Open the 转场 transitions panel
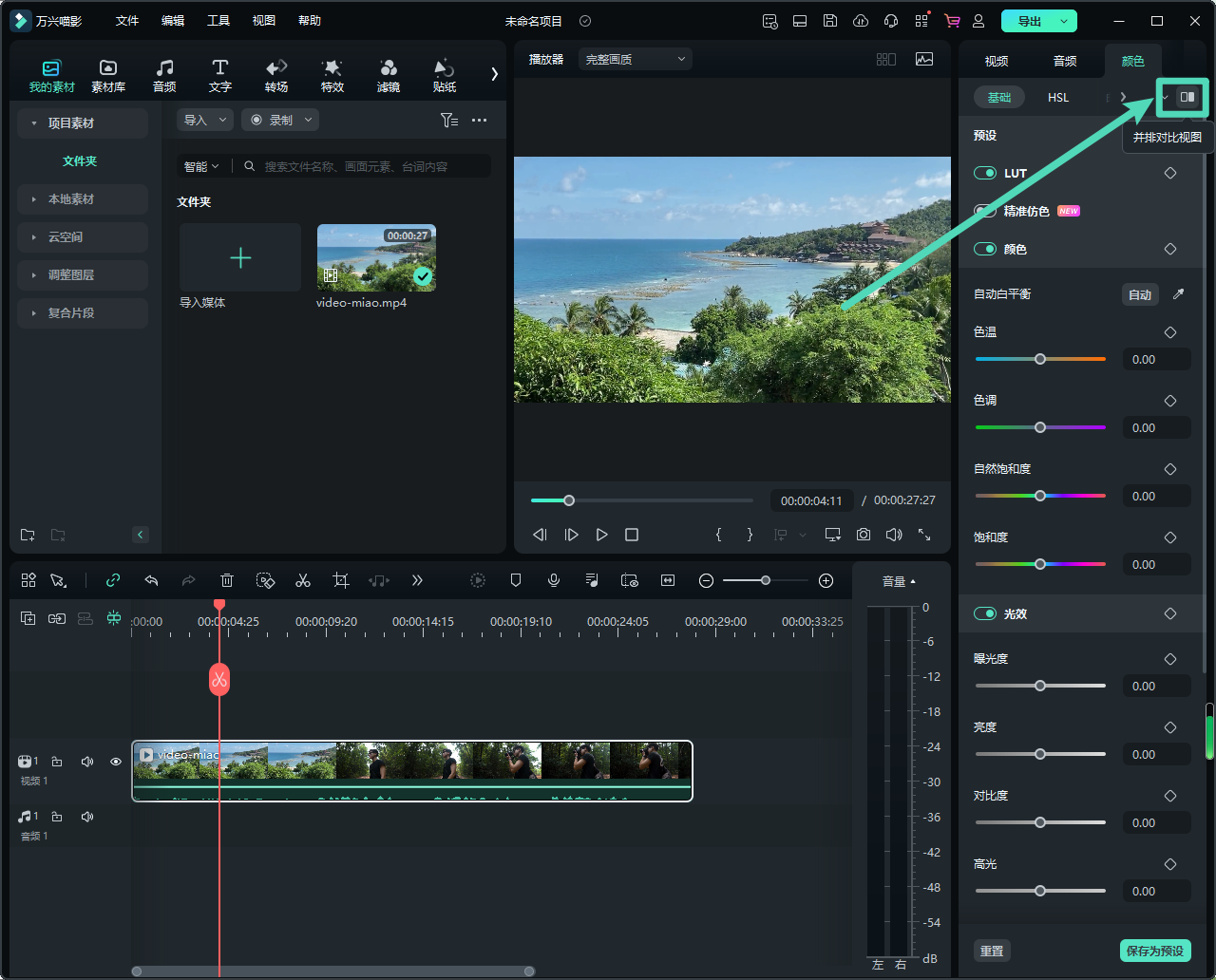Image resolution: width=1216 pixels, height=980 pixels. [276, 75]
